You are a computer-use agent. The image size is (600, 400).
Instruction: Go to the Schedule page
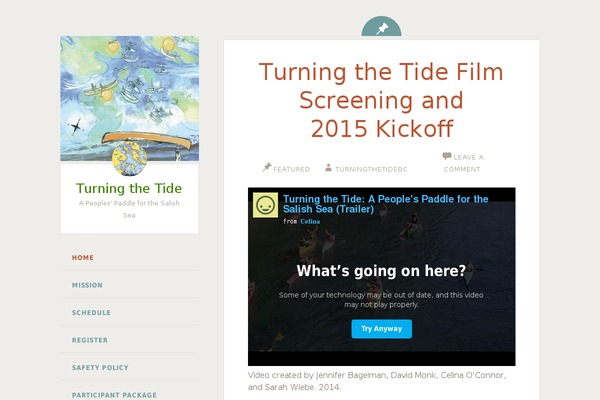click(91, 312)
